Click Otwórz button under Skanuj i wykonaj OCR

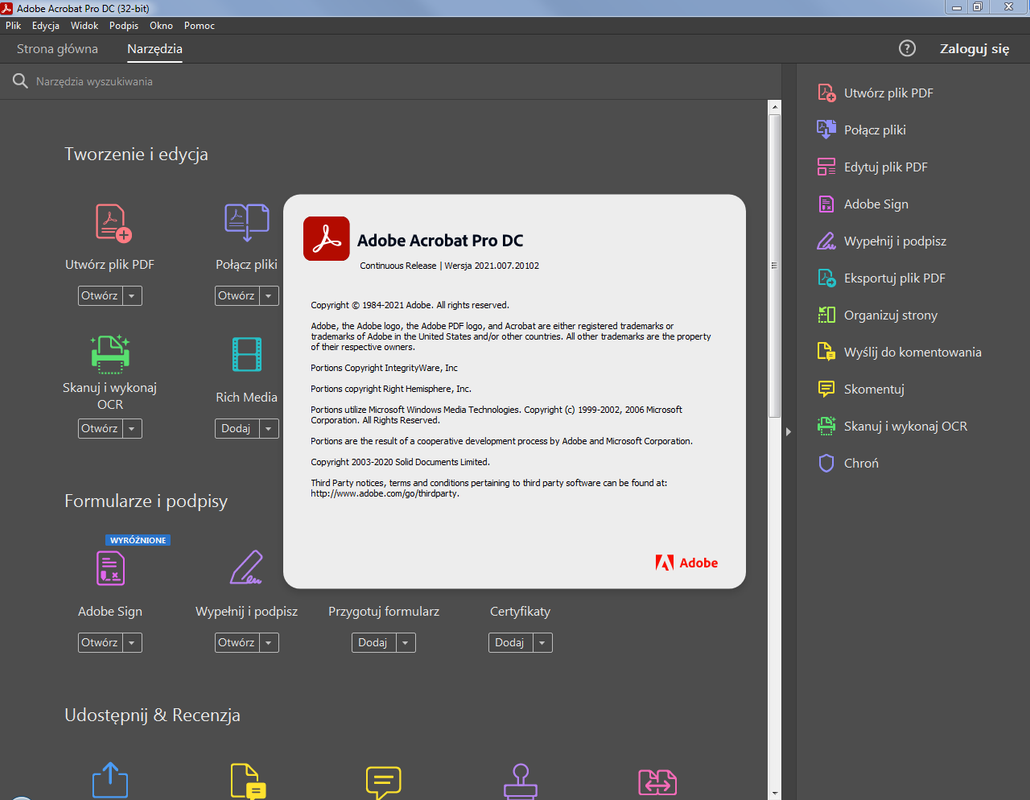(x=100, y=428)
